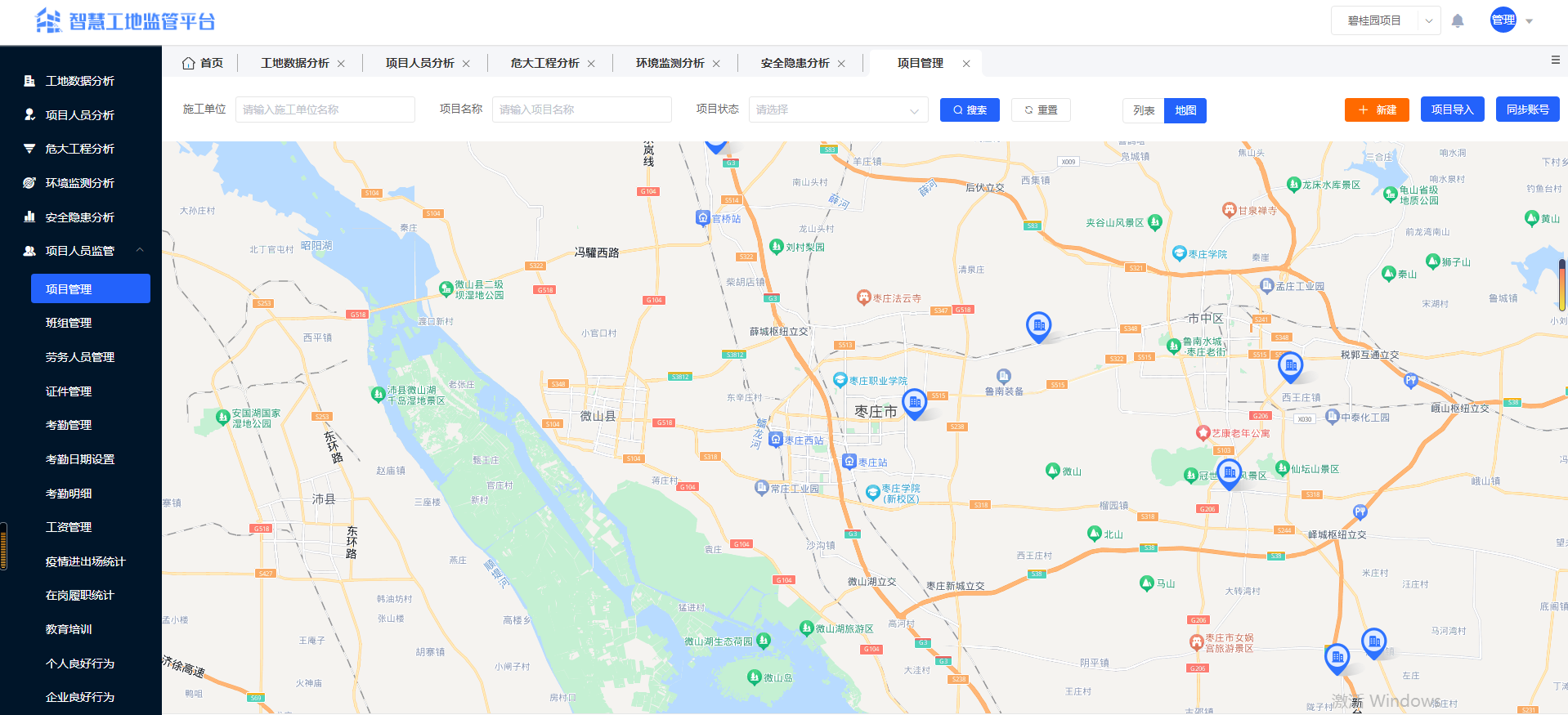The height and width of the screenshot is (715, 1568).
Task: Click the notification bell icon
Action: (1457, 21)
